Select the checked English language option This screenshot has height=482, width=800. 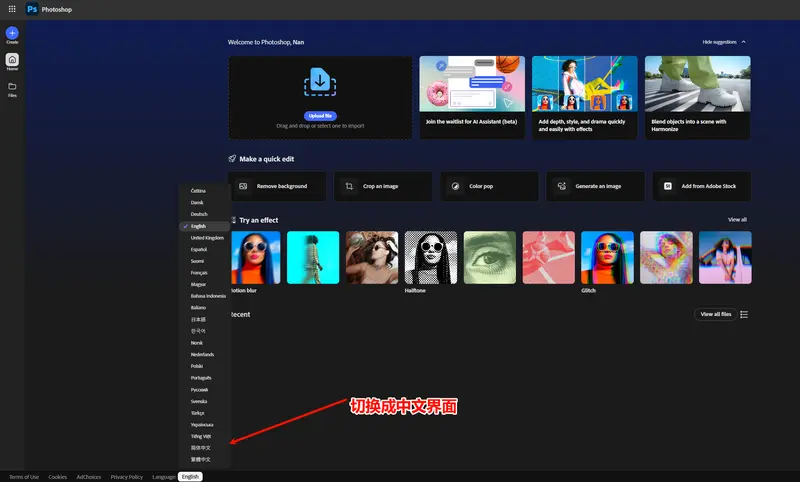point(205,226)
